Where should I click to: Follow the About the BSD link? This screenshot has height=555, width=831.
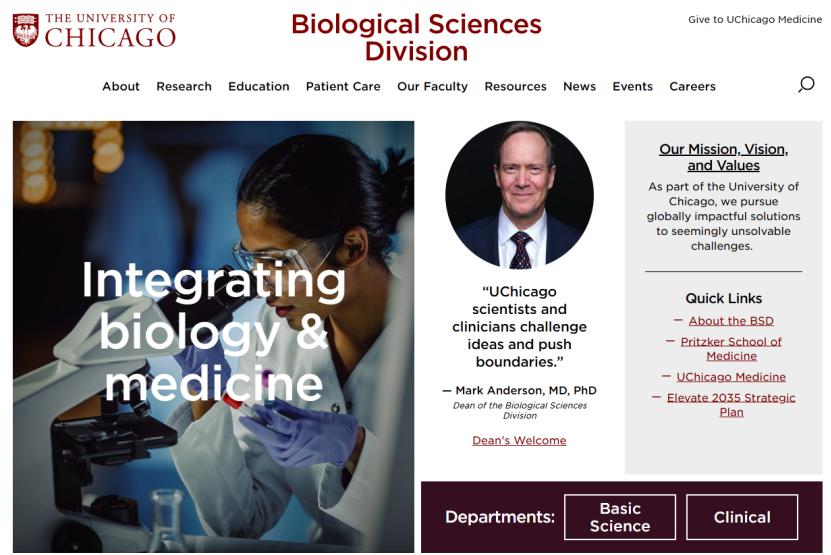pos(731,321)
